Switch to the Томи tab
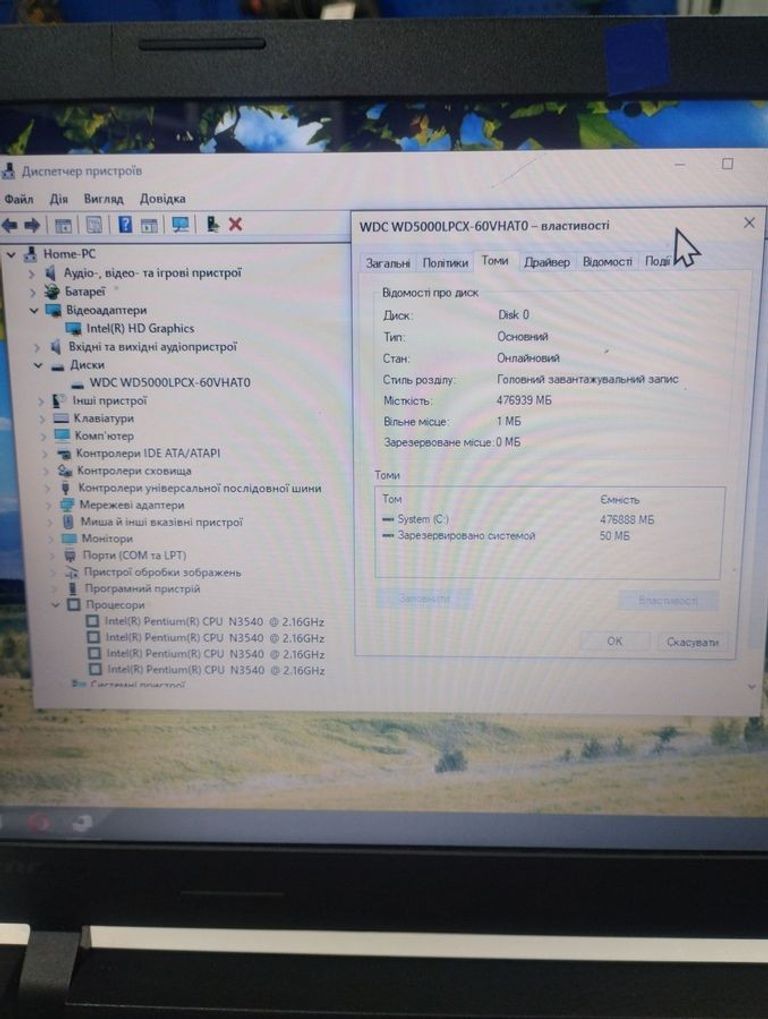768x1019 pixels. pos(495,261)
